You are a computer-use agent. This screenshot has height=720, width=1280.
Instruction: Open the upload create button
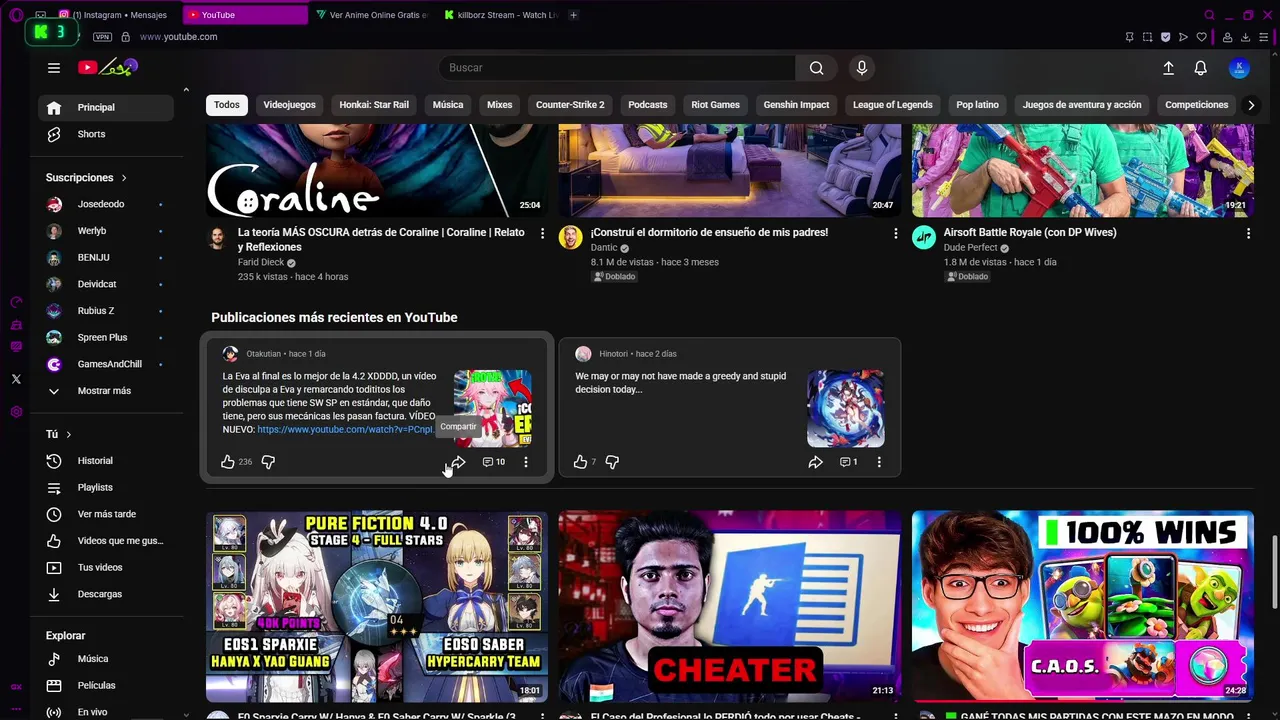pos(1168,68)
